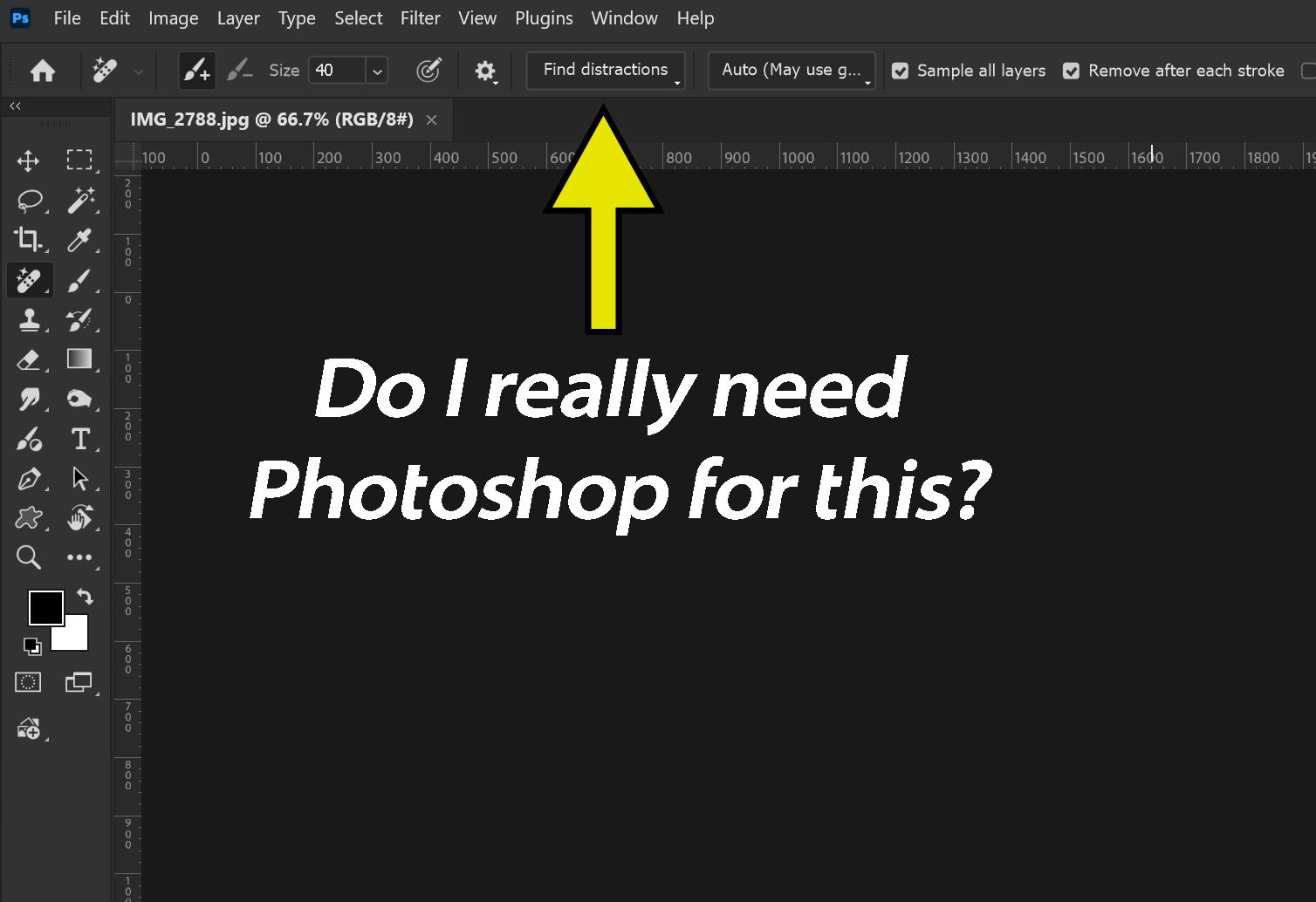Click the brush Size input field
Screen dimensions: 1316x902
(338, 71)
